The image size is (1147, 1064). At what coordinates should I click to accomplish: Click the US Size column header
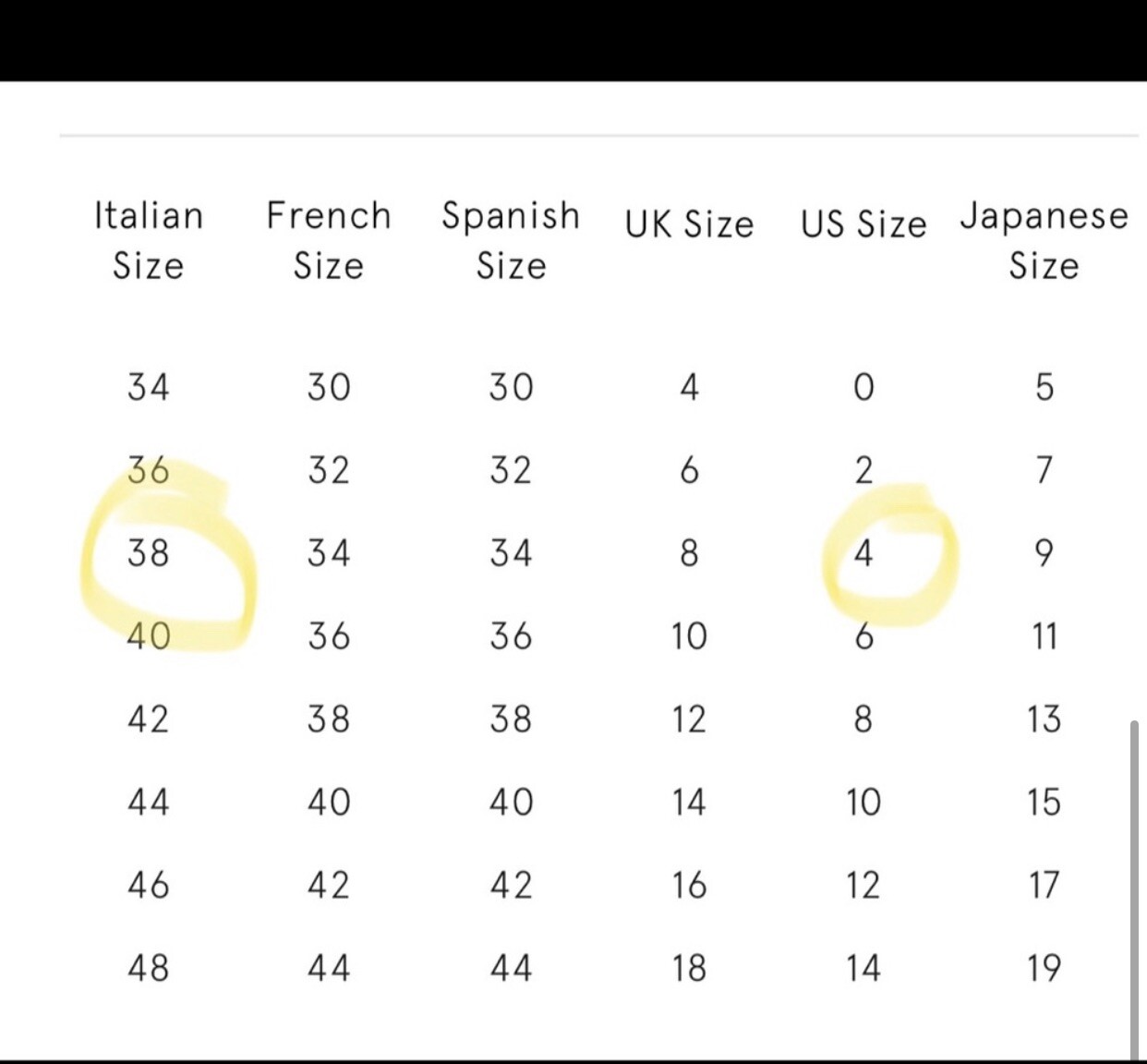[863, 224]
